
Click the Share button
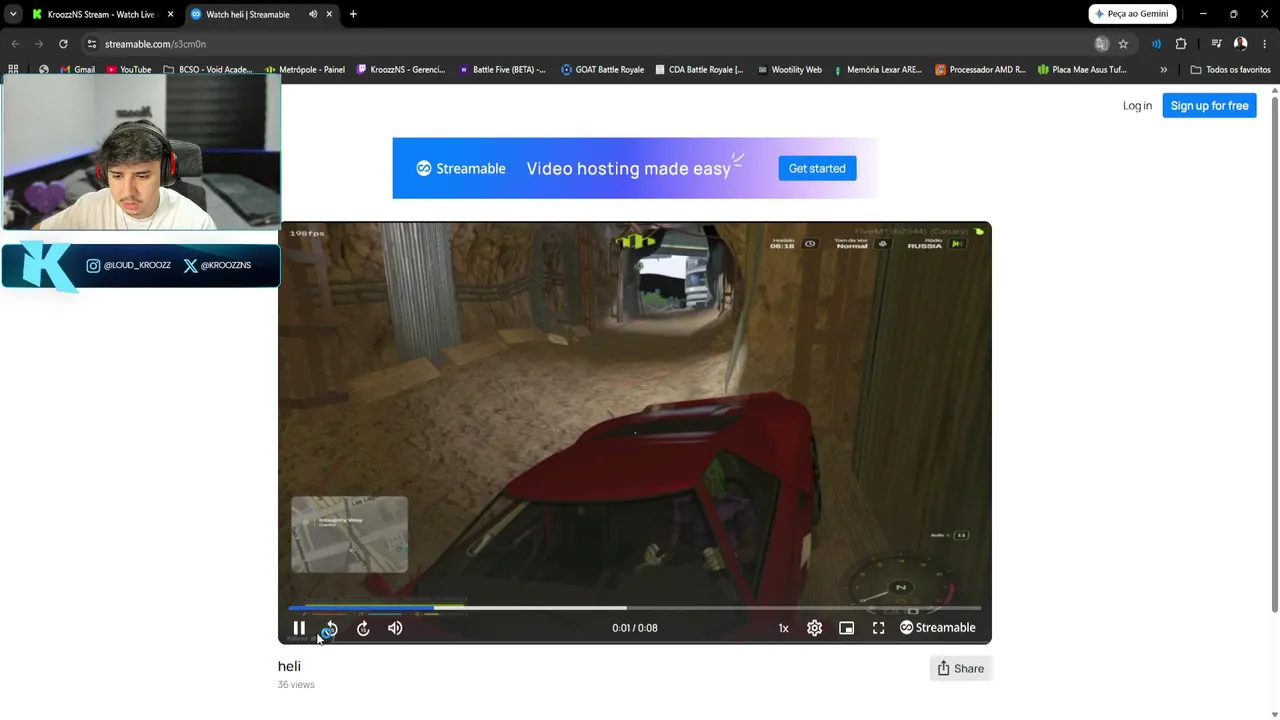pos(960,668)
